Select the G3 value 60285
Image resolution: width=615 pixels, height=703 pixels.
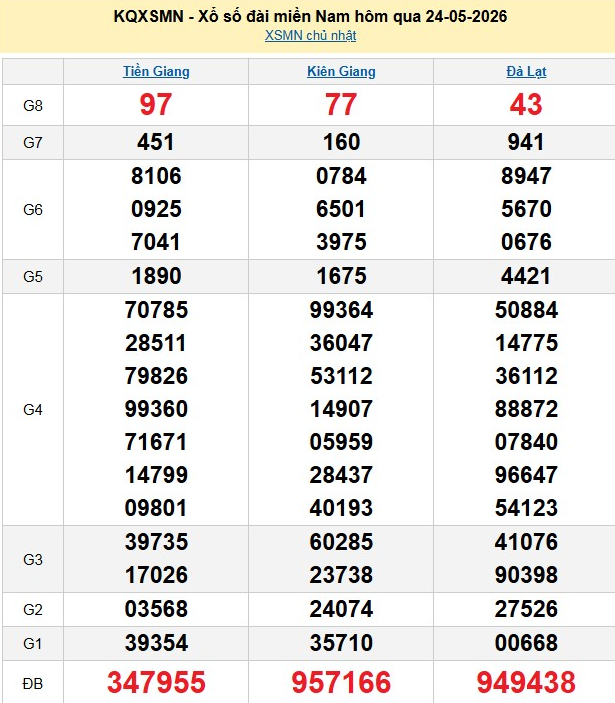pyautogui.click(x=341, y=542)
